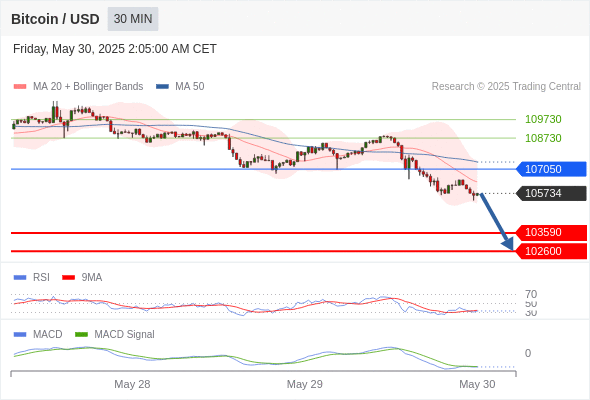This screenshot has width=590, height=400.
Task: Click the RSI 70 level label
Action: pos(531,294)
